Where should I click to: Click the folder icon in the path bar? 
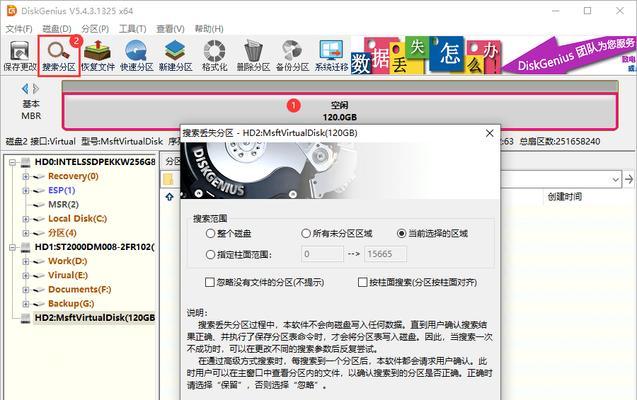169,179
